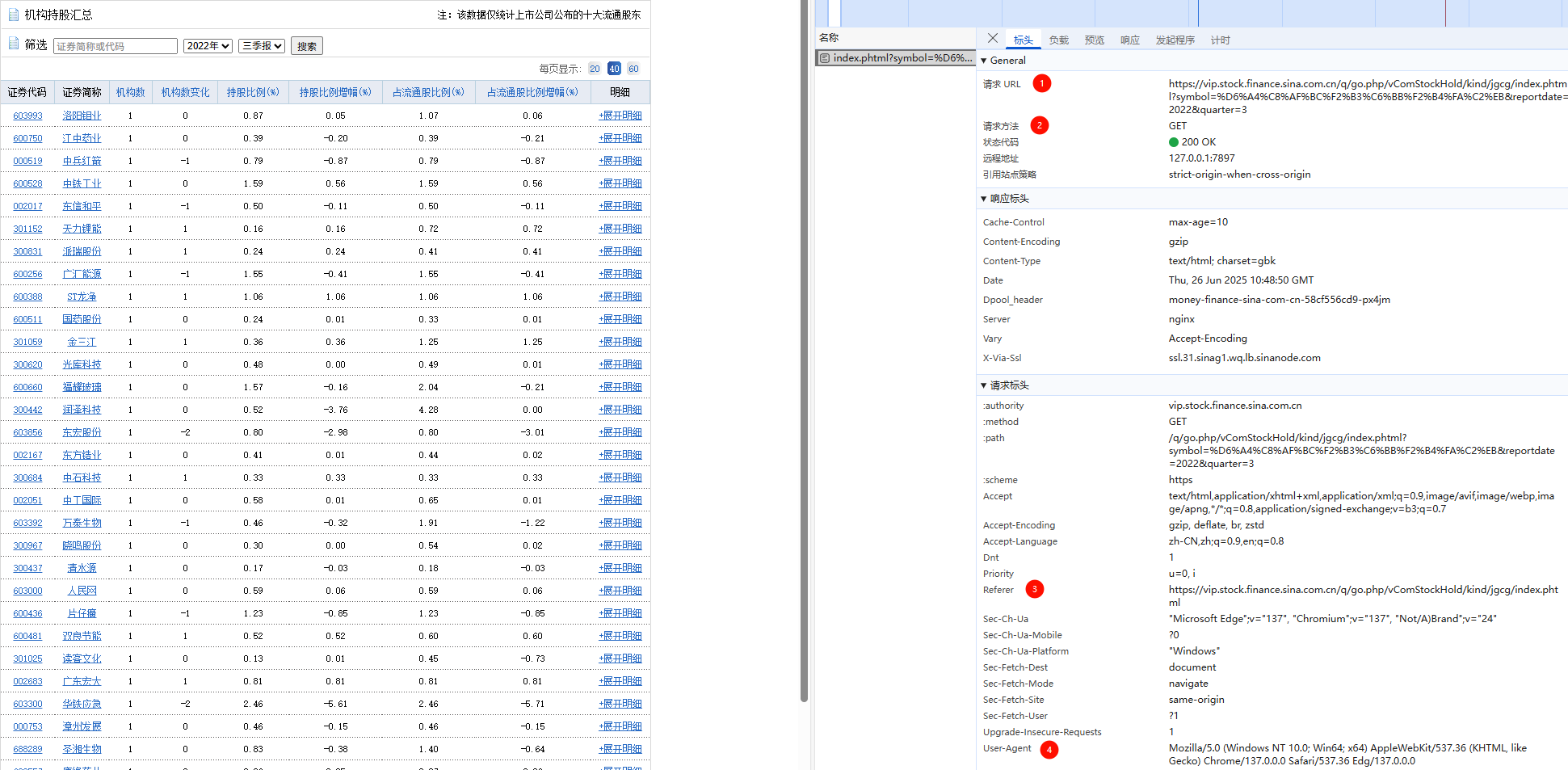Open the 三季报 quarter dropdown

[x=262, y=46]
